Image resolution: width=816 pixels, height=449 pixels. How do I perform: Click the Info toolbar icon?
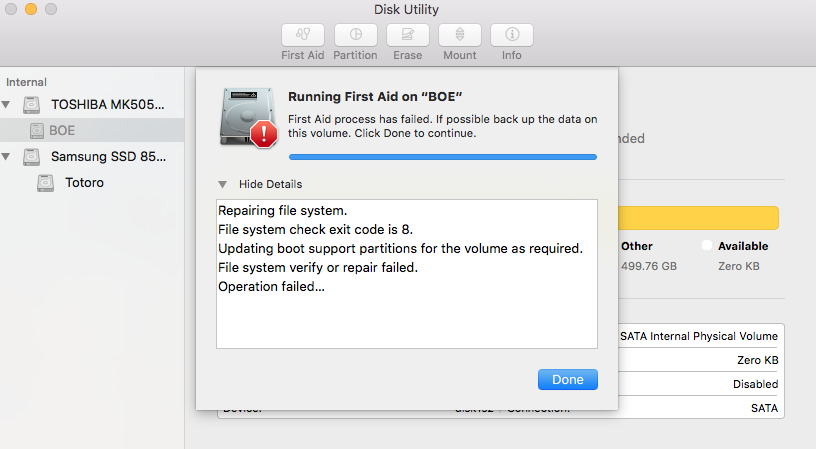point(512,34)
